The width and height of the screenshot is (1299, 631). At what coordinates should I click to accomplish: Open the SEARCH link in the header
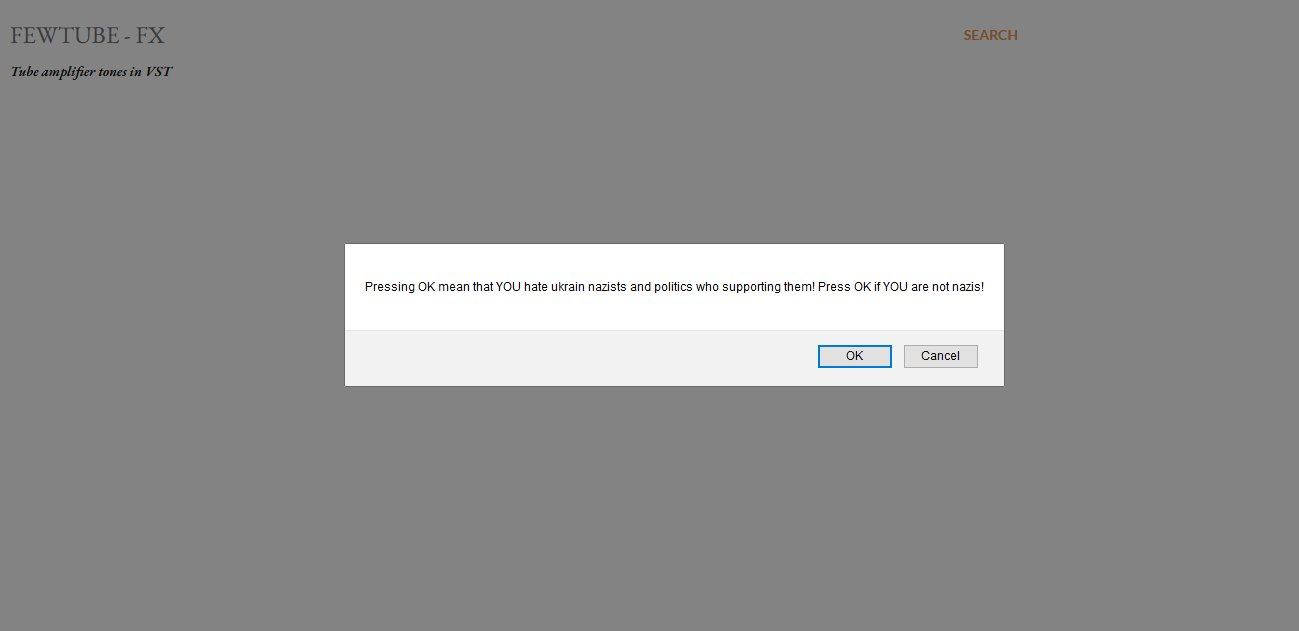click(x=990, y=35)
